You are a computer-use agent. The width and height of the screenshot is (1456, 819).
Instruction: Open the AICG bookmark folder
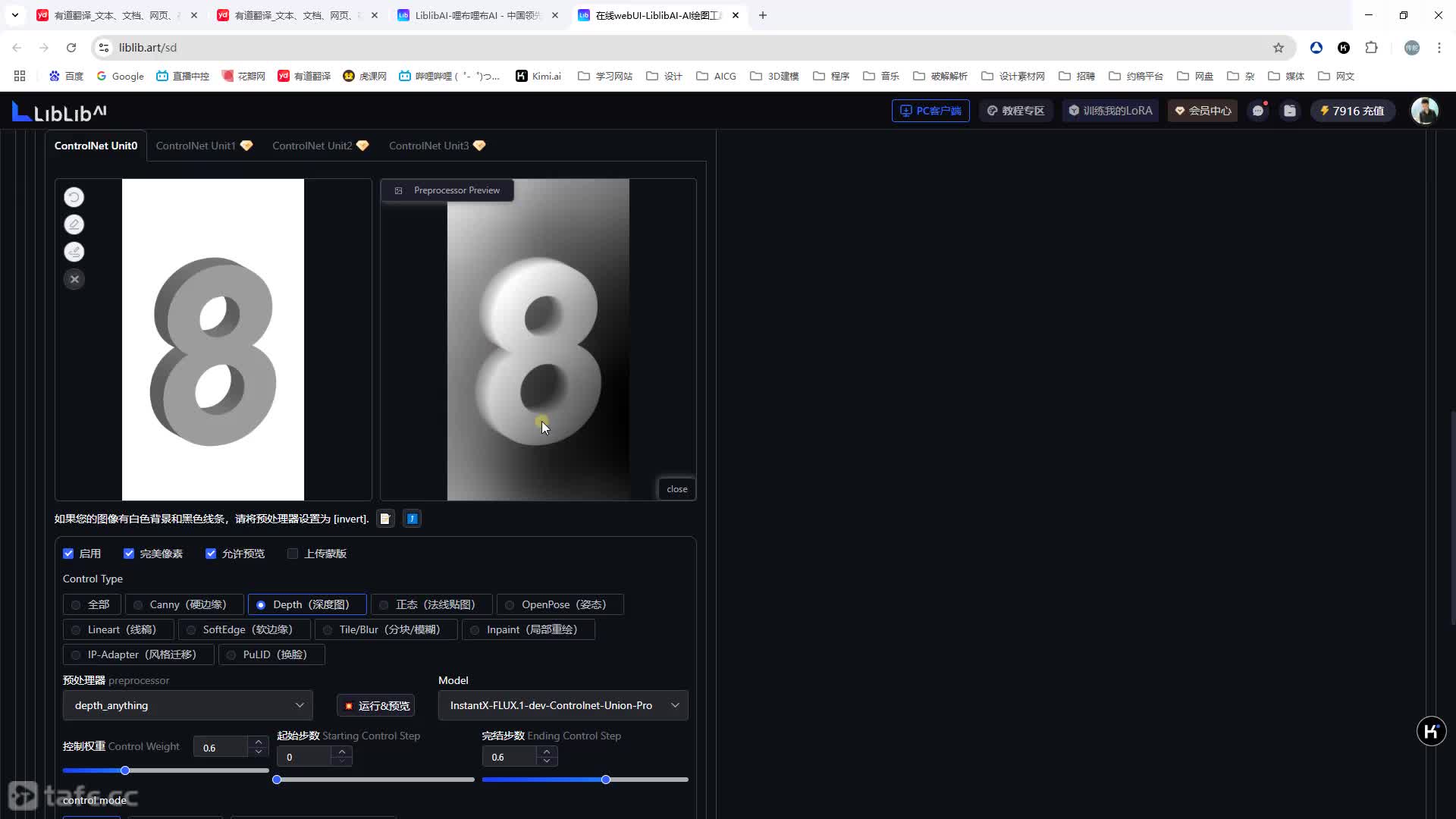(x=716, y=76)
